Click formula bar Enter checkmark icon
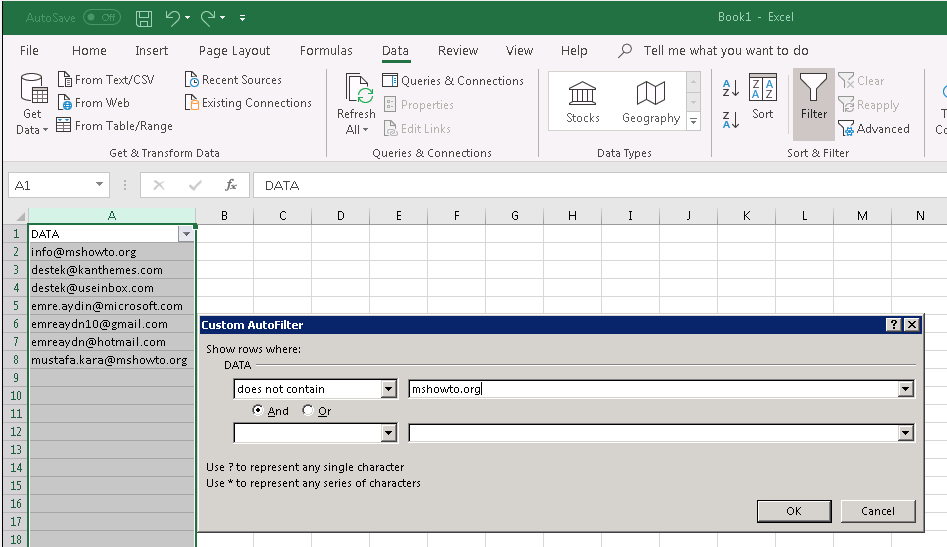Screen dimensions: 947x547 [x=195, y=185]
